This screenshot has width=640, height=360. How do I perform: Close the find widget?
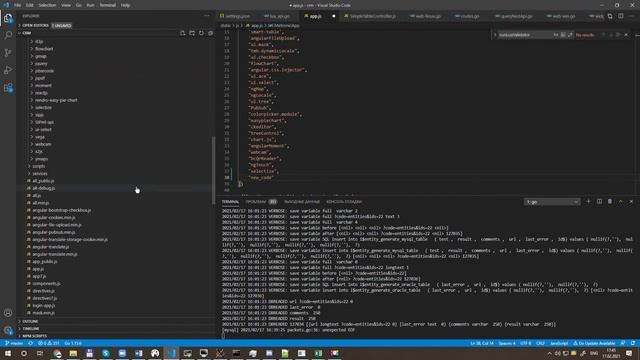click(x=626, y=35)
